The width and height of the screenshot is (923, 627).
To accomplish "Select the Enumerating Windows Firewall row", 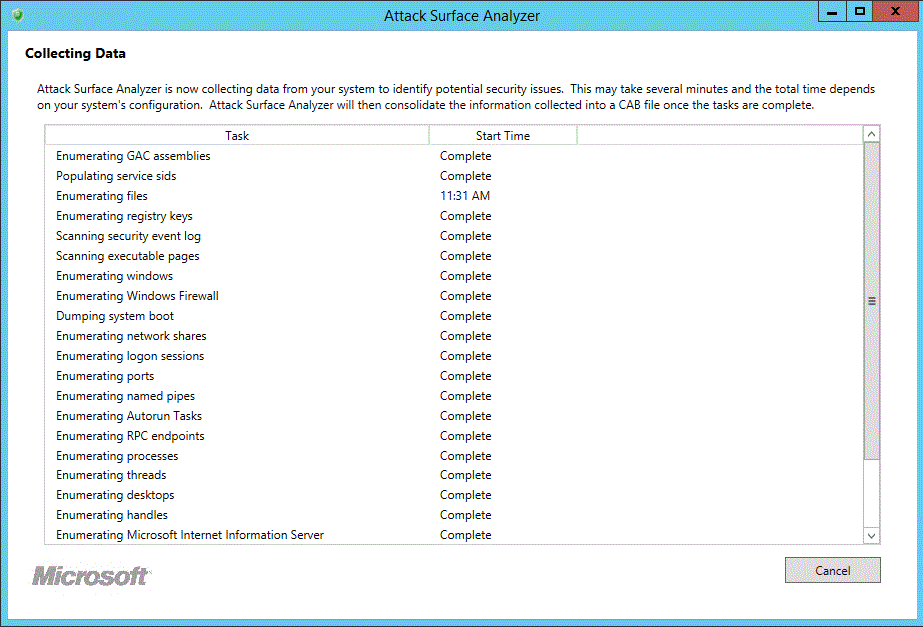I will point(137,296).
